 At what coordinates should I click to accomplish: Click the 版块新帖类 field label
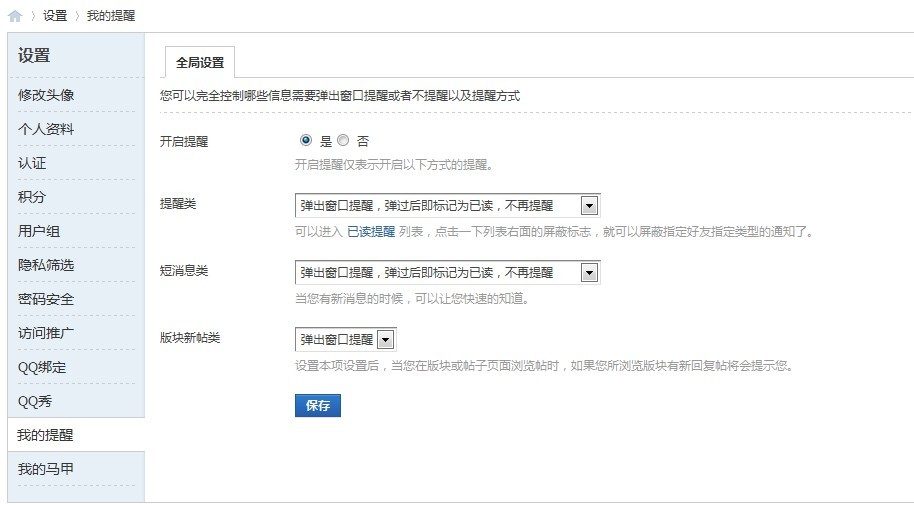(x=190, y=338)
